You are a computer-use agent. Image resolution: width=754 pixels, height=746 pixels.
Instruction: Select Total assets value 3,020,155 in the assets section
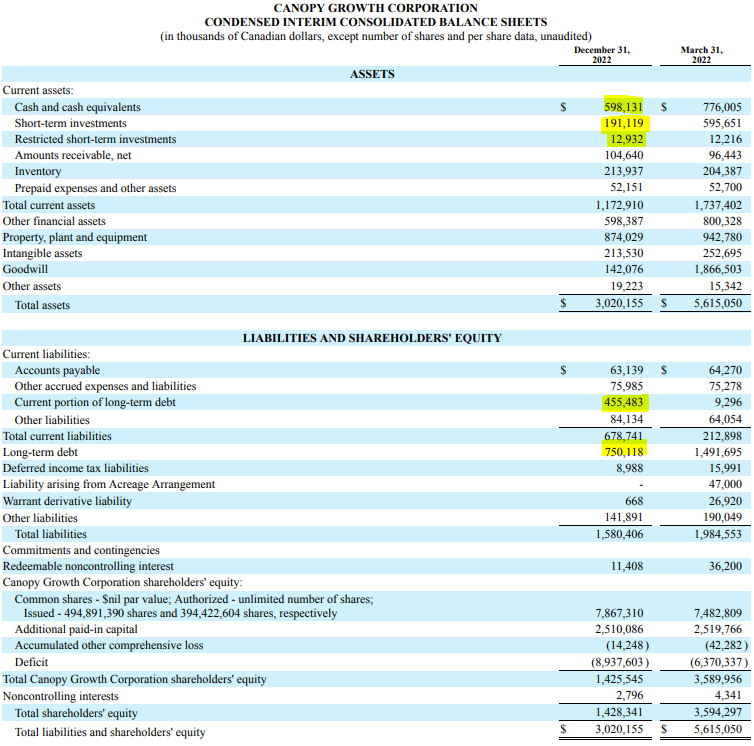[x=619, y=303]
